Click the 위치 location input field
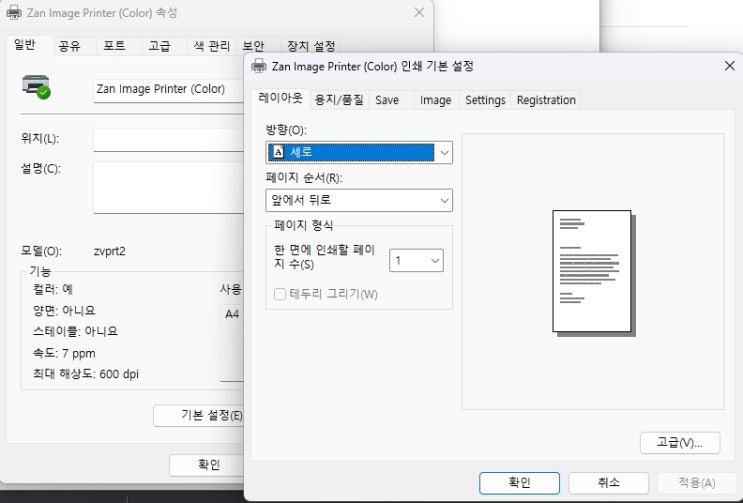The height and width of the screenshot is (503, 743). coord(170,139)
